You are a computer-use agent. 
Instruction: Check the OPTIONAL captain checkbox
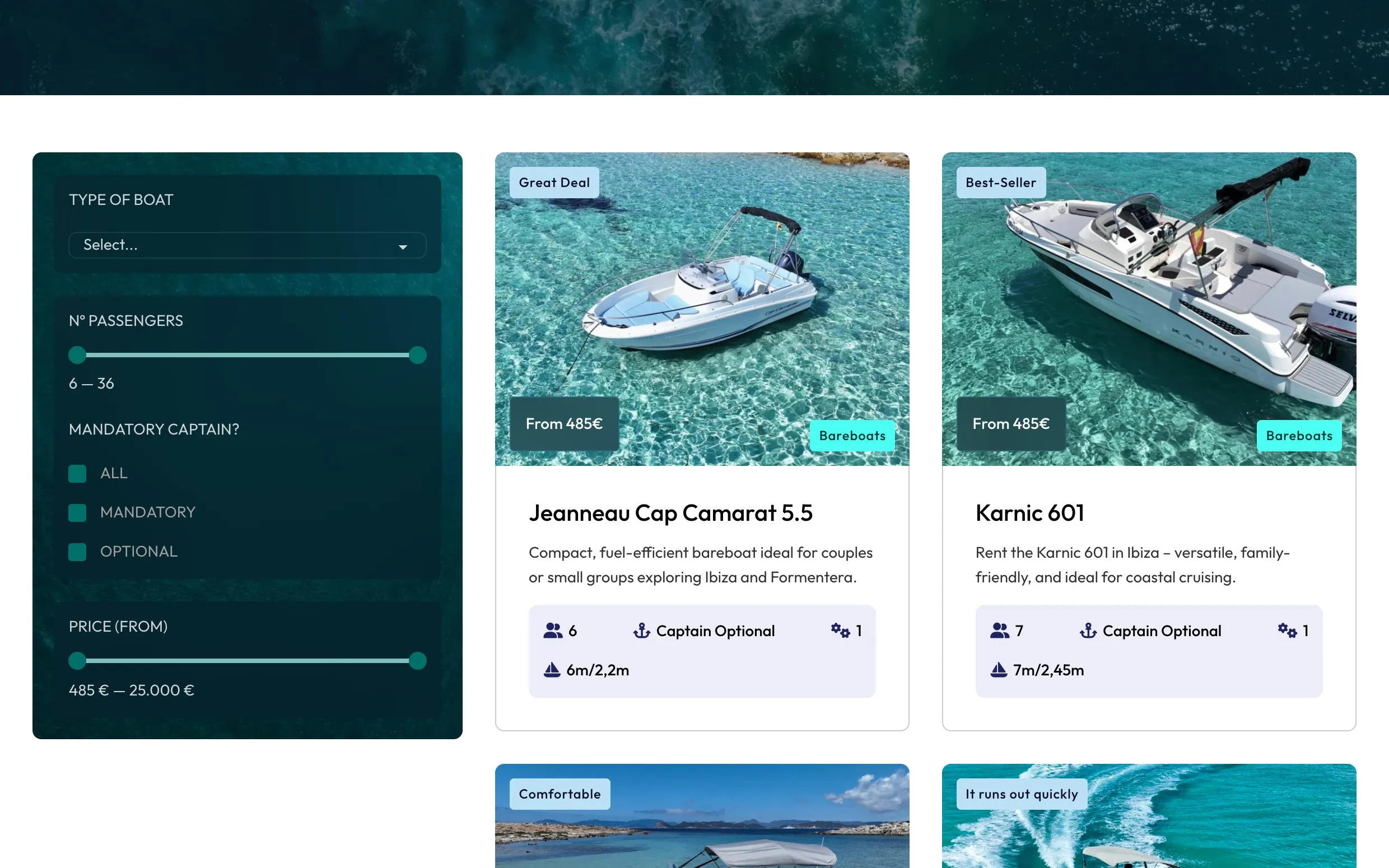click(x=77, y=552)
